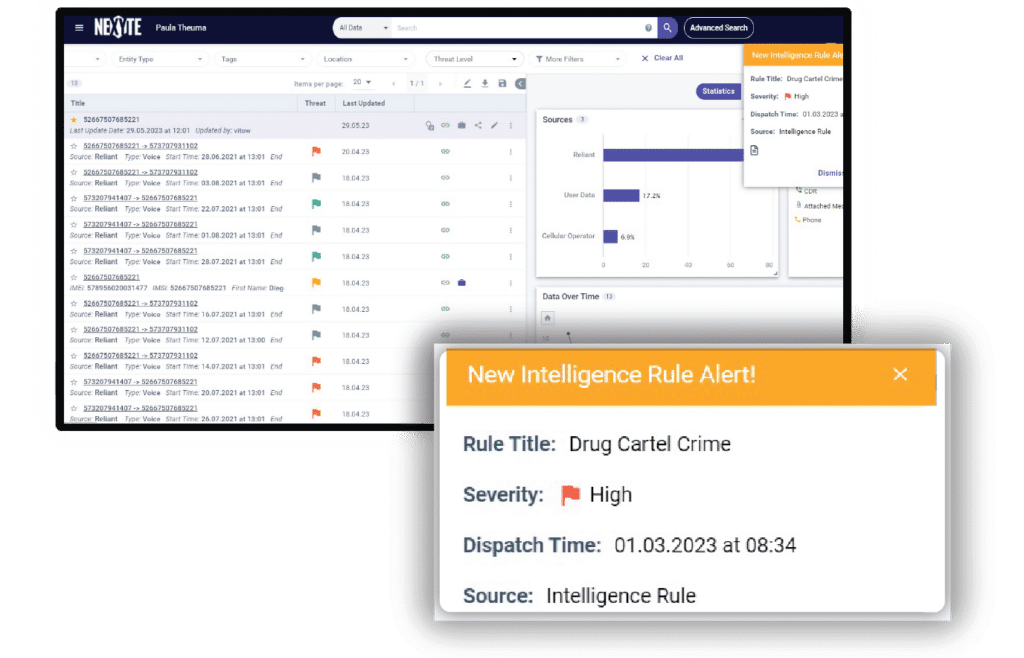The image size is (1024, 658).
Task: Open the main navigation hamburger menu
Action: coord(80,27)
